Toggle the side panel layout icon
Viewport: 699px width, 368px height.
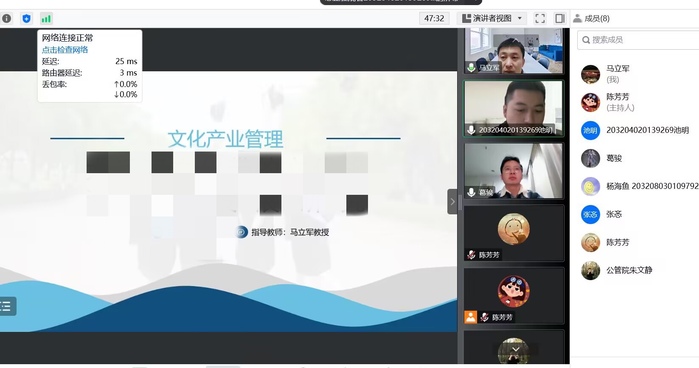[x=559, y=18]
